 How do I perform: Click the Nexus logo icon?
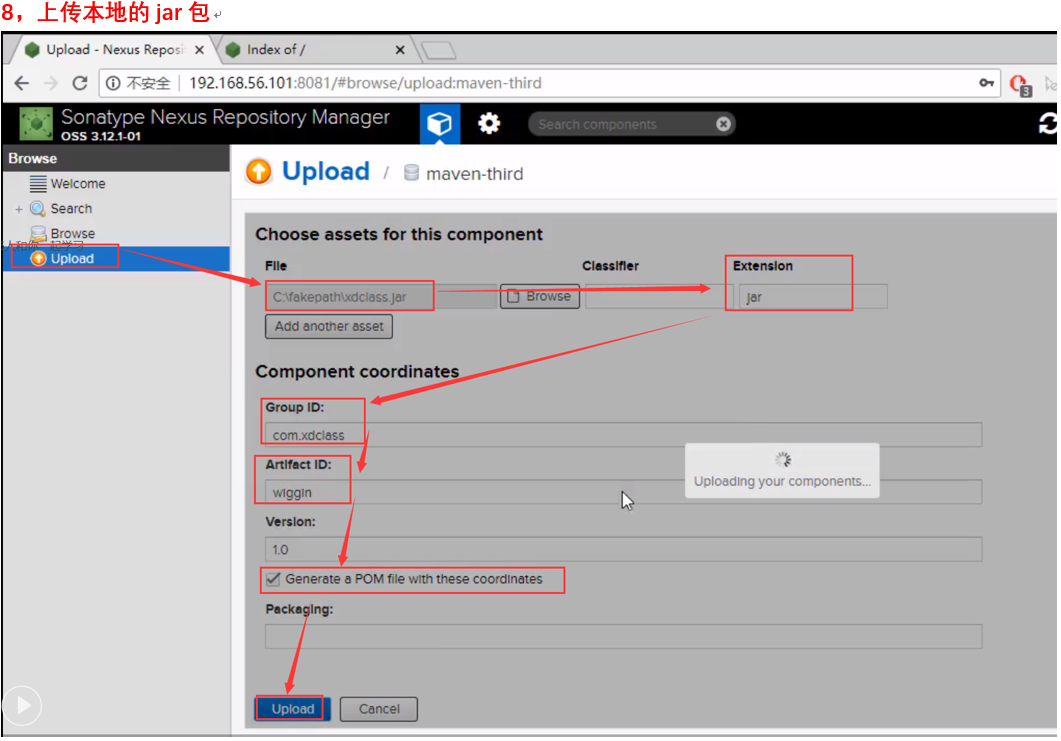coord(36,124)
